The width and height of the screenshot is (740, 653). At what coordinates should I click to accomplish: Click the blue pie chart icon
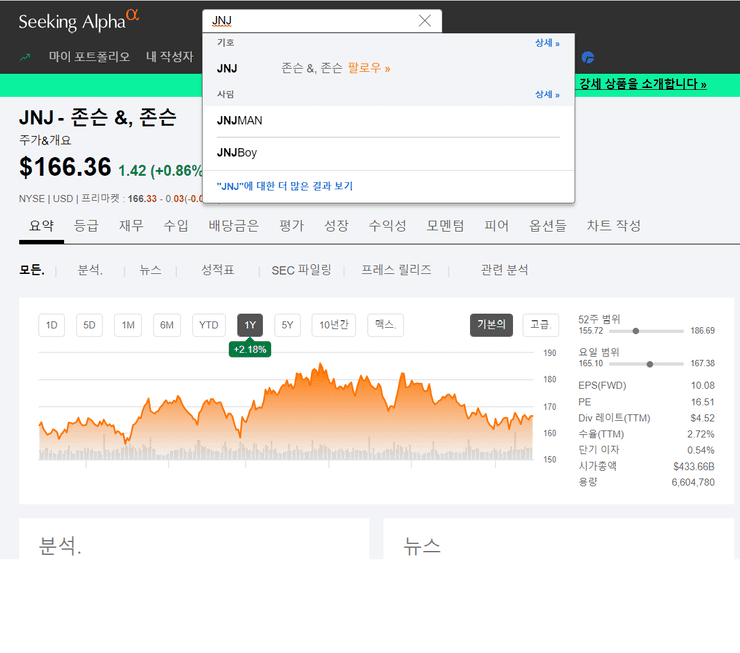click(588, 58)
